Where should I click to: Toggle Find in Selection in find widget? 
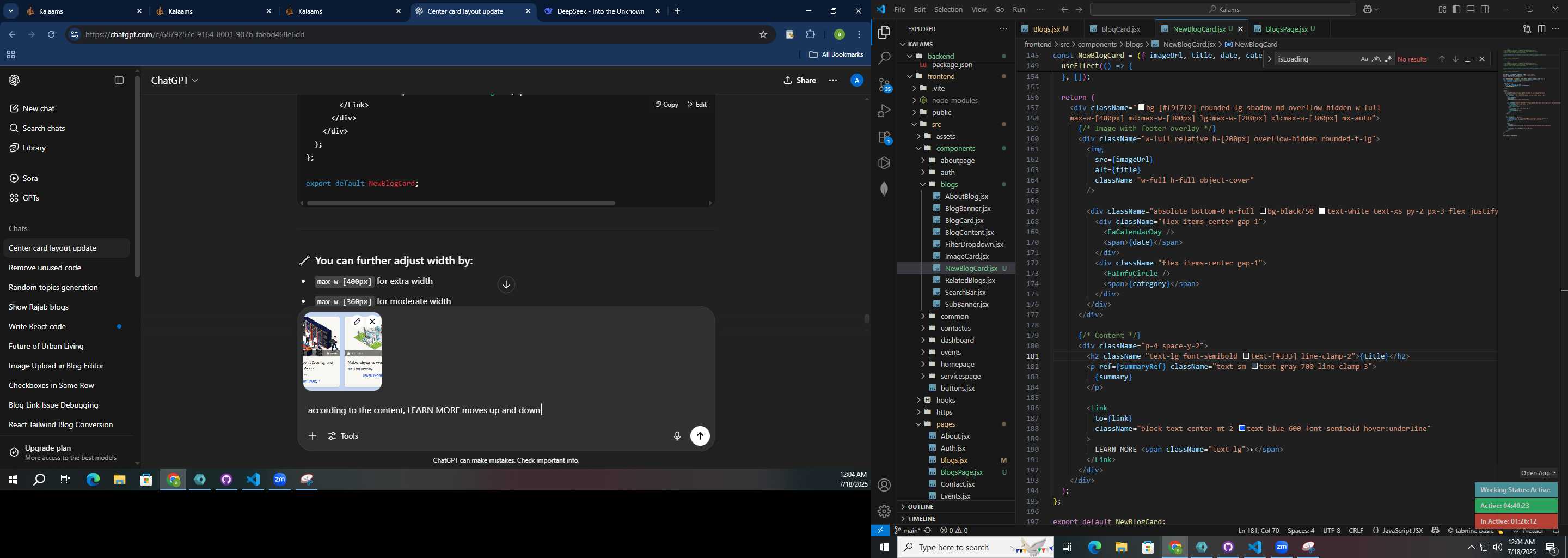click(x=1468, y=59)
